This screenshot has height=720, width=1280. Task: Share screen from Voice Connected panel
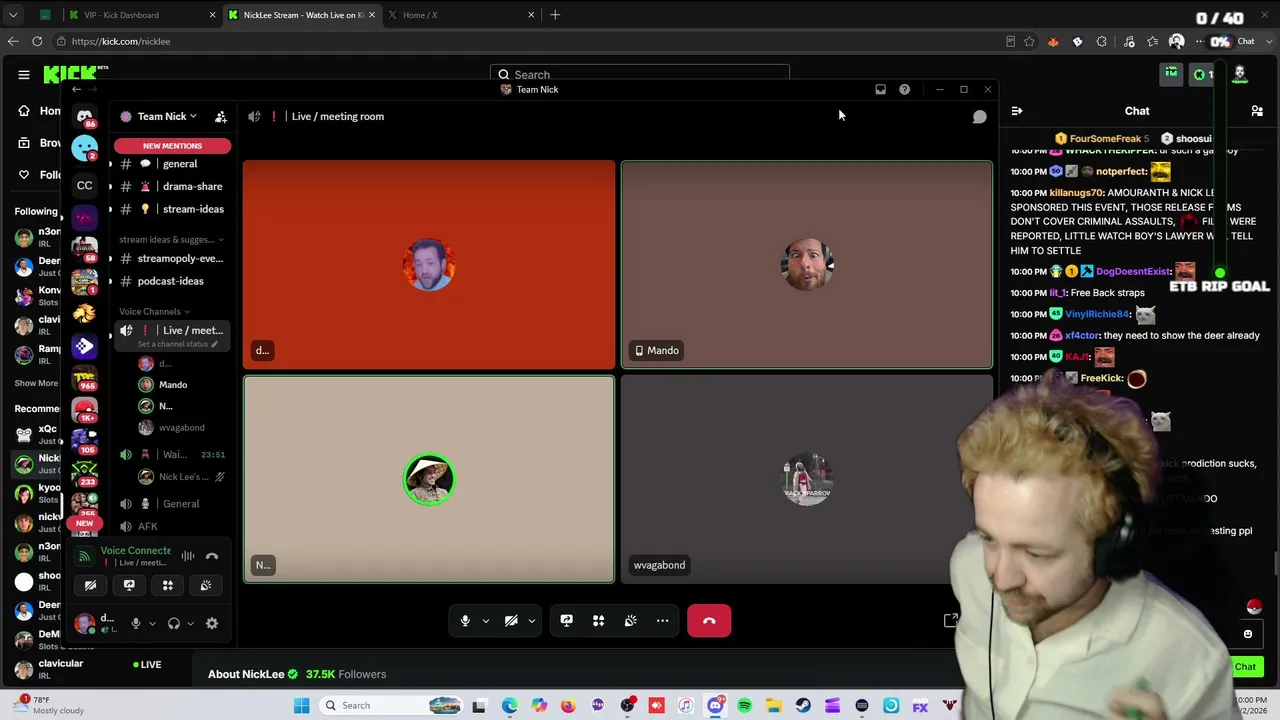tap(129, 585)
